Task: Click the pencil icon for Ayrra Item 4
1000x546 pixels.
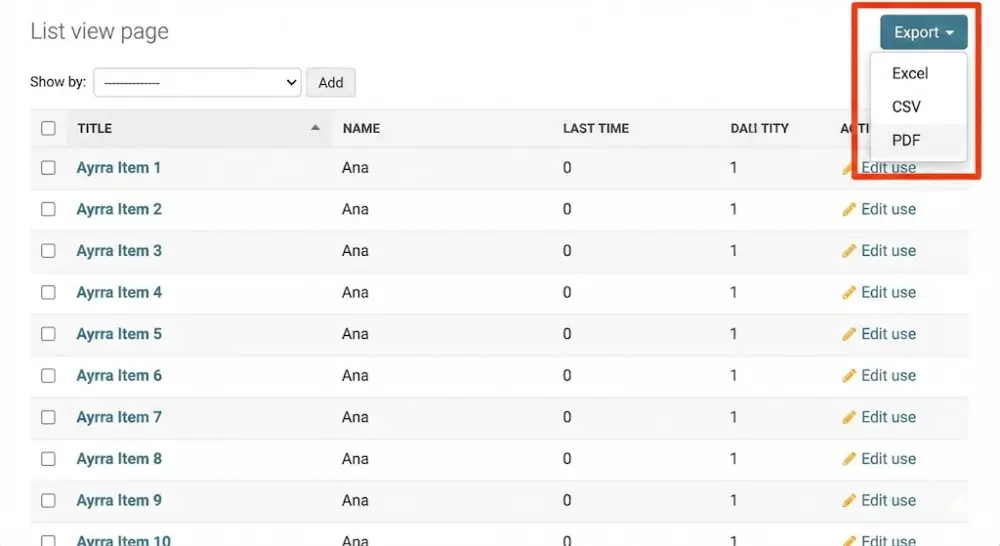Action: (x=849, y=293)
